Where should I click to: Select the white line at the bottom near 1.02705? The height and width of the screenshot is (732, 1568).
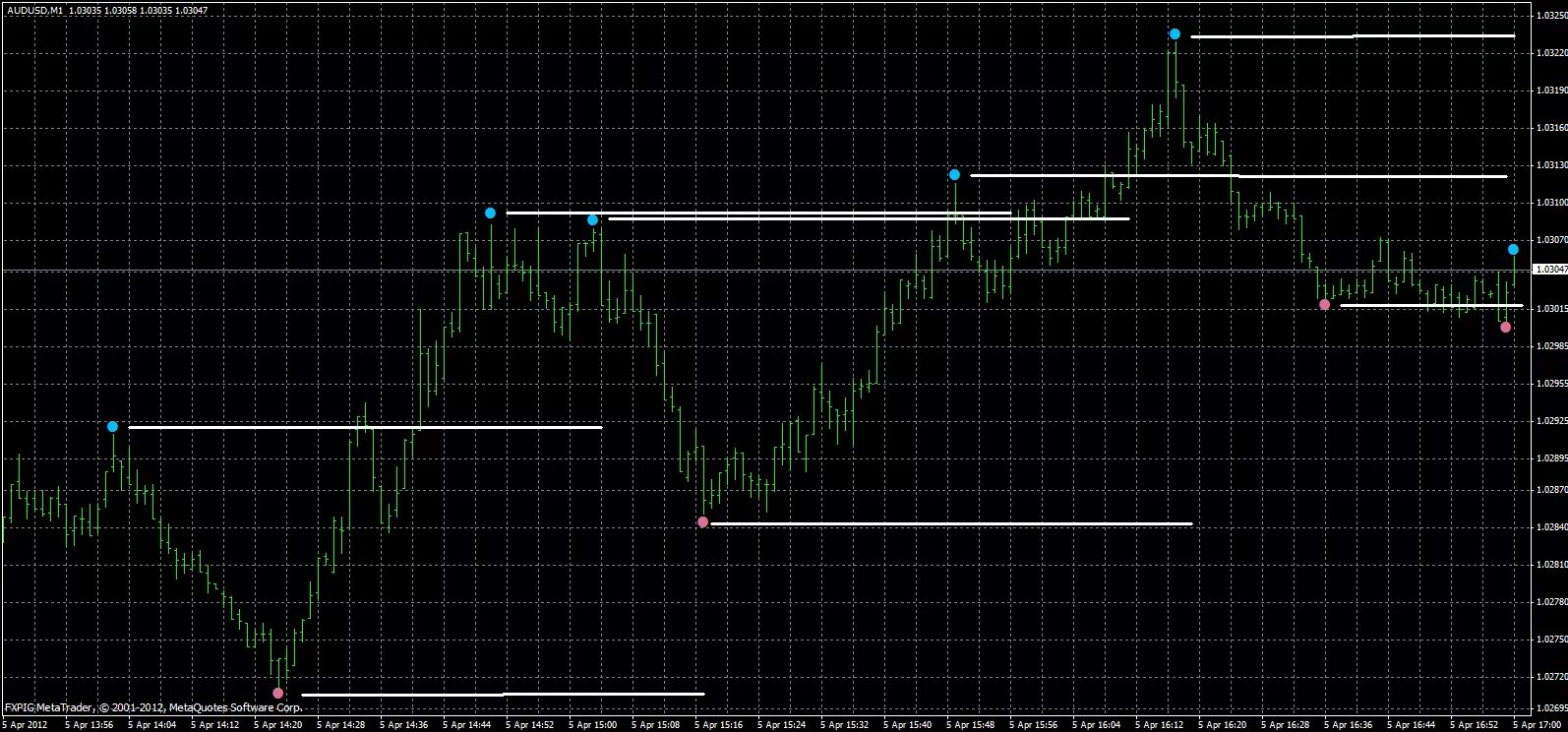pyautogui.click(x=503, y=695)
